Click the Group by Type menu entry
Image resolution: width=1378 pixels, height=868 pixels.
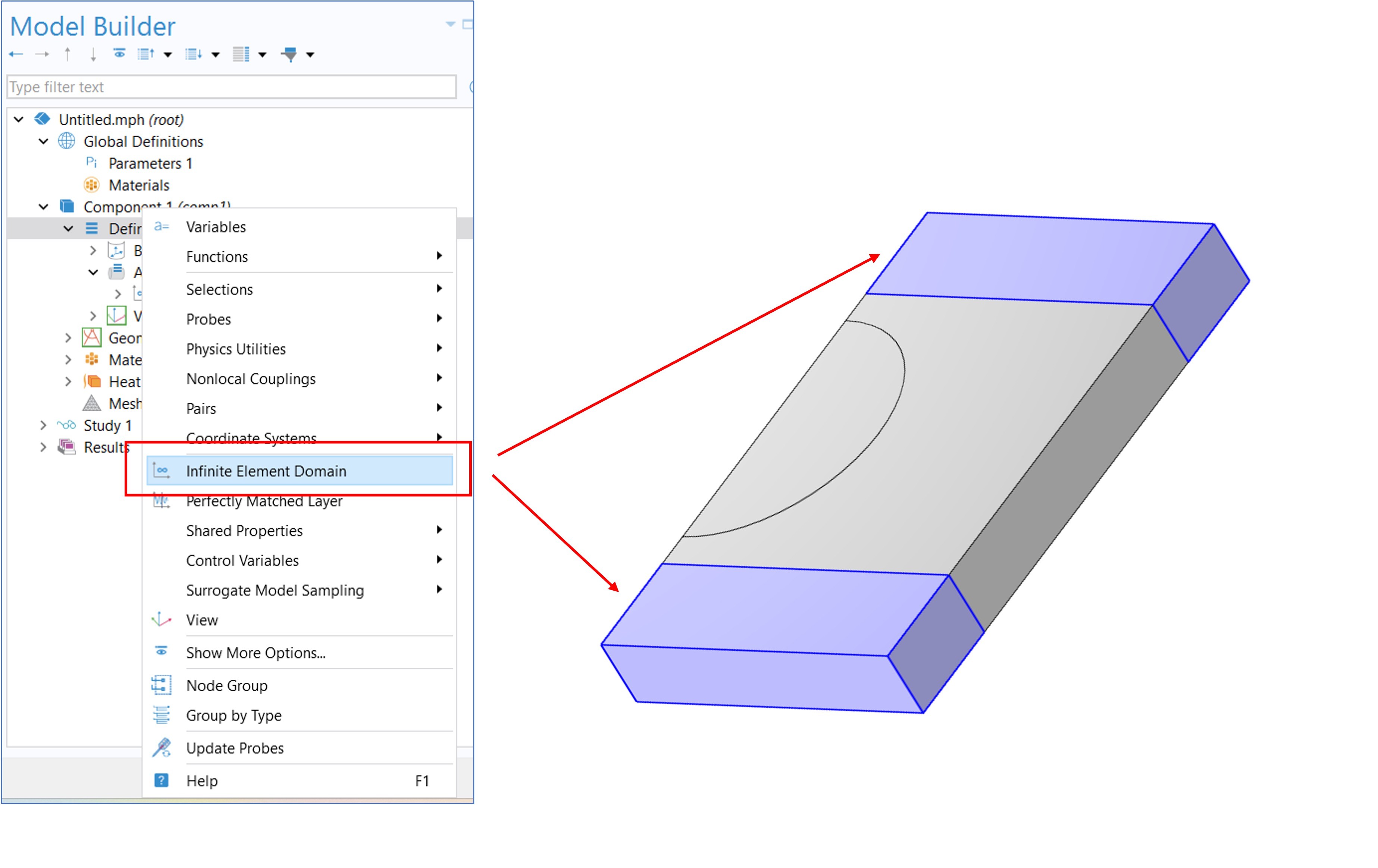tap(234, 716)
